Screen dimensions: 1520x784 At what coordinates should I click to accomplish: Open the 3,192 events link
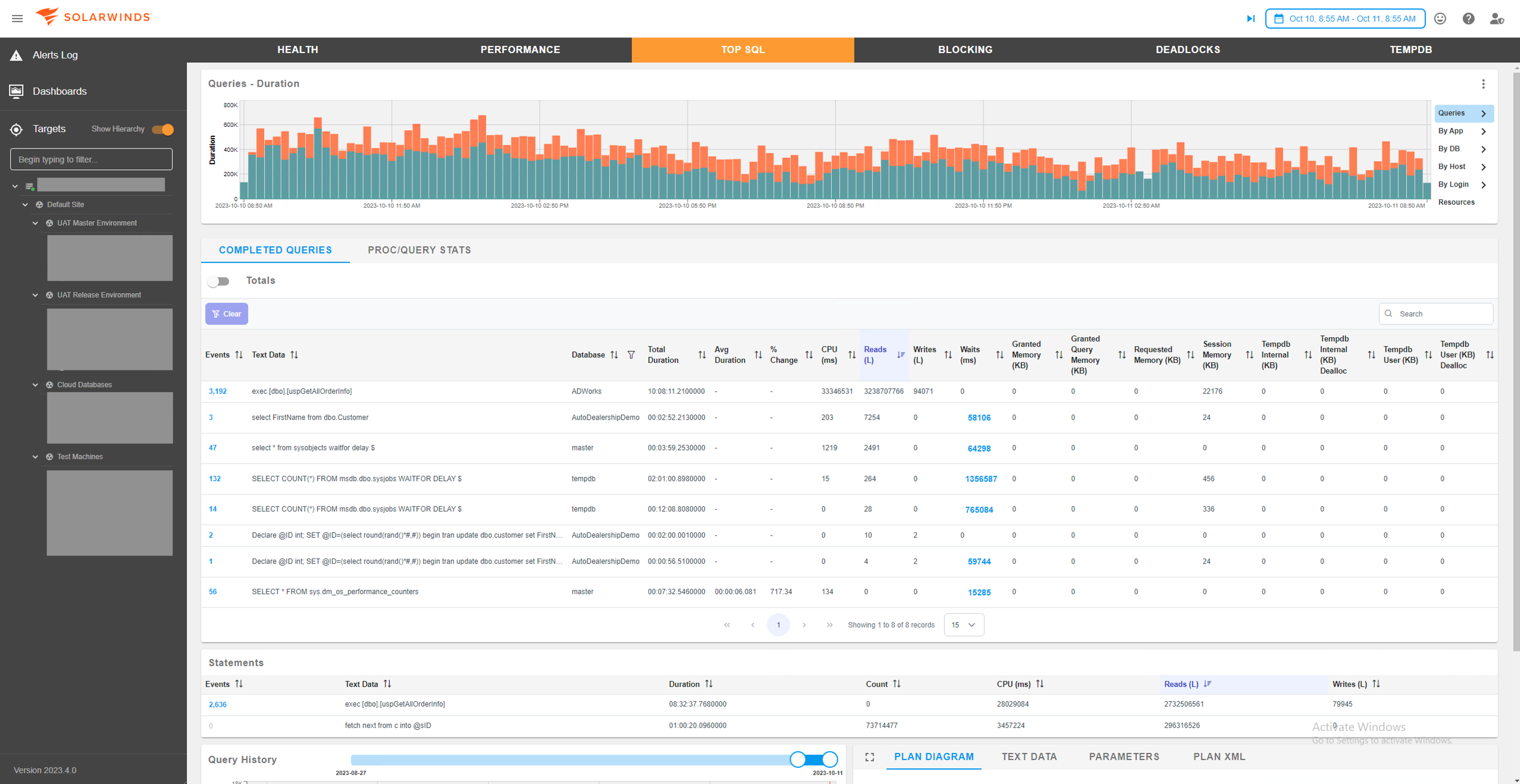tap(217, 391)
